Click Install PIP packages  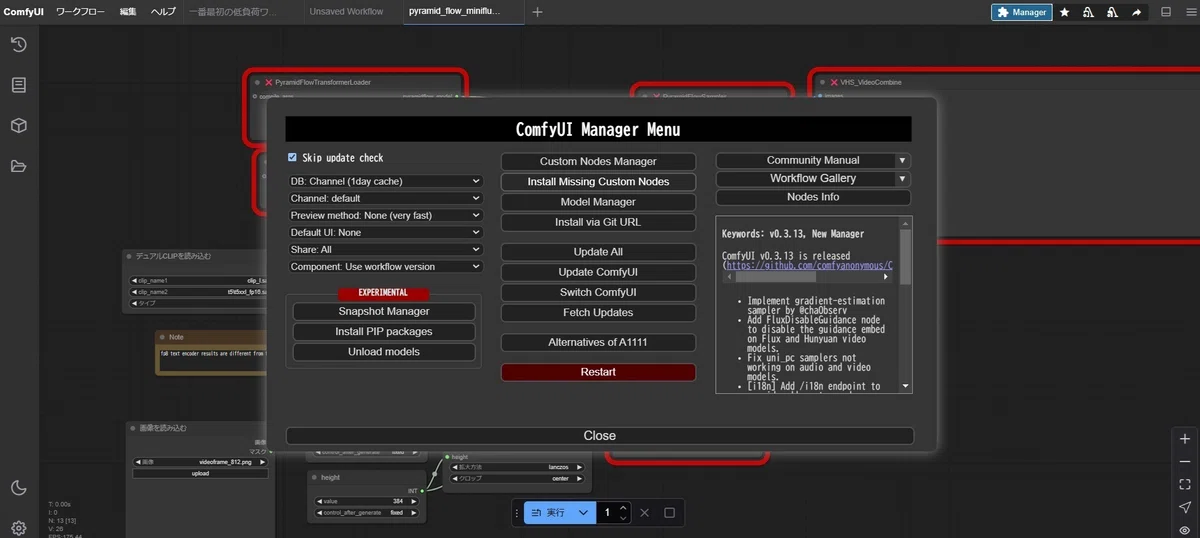pyautogui.click(x=383, y=331)
